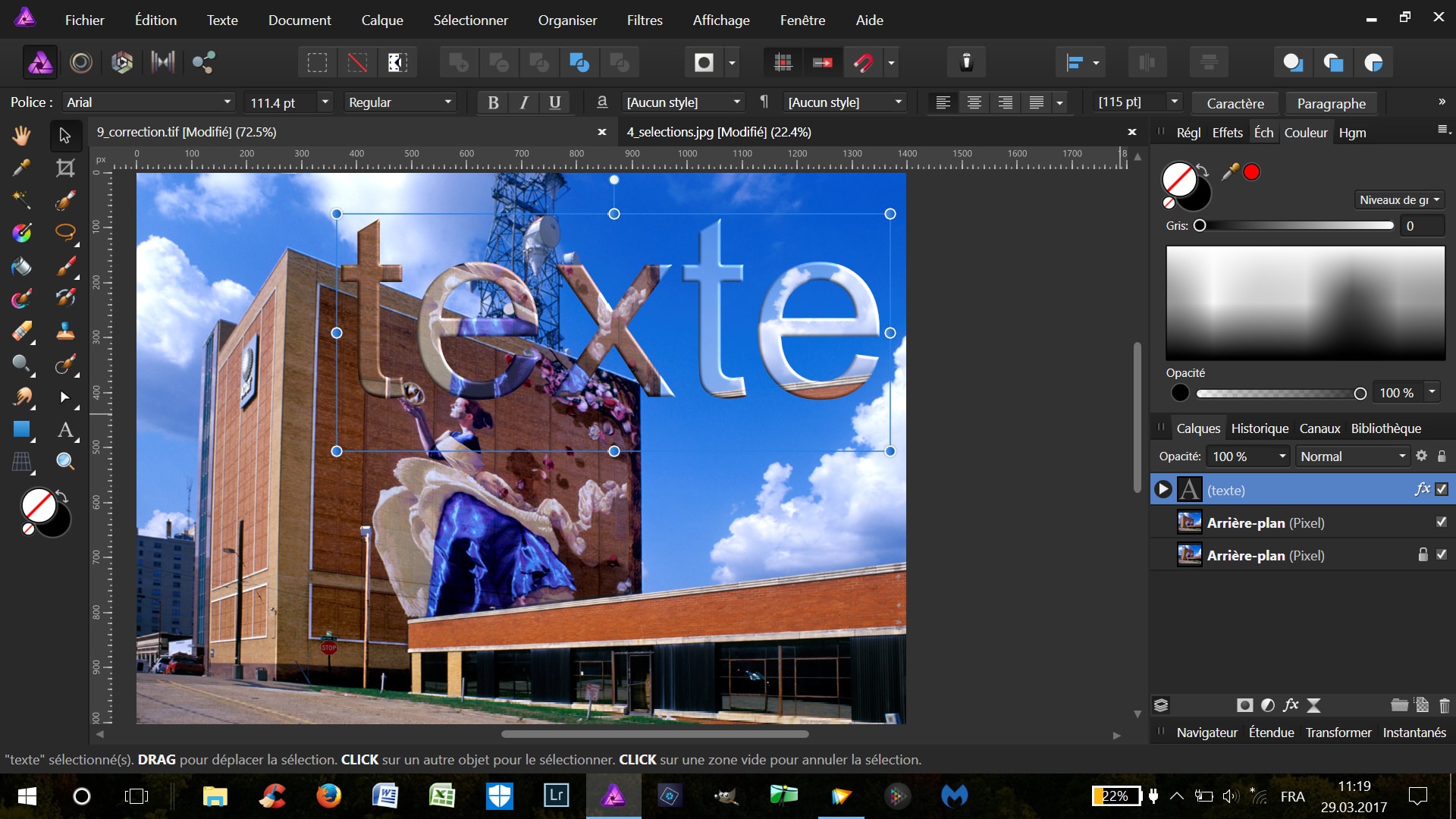Switch to Liquify Persona icon
The height and width of the screenshot is (819, 1456).
(81, 62)
